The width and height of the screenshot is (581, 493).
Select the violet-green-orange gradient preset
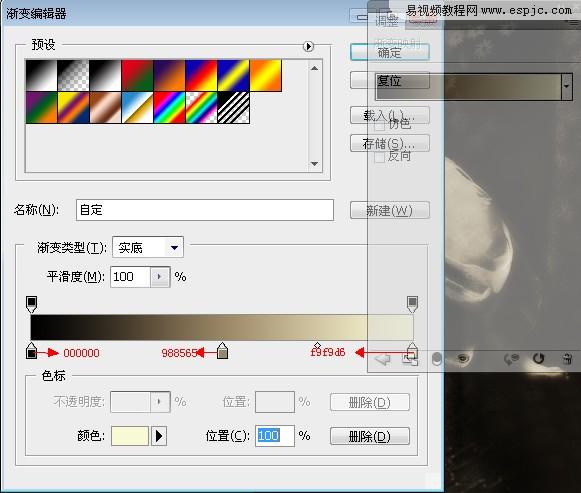point(42,107)
